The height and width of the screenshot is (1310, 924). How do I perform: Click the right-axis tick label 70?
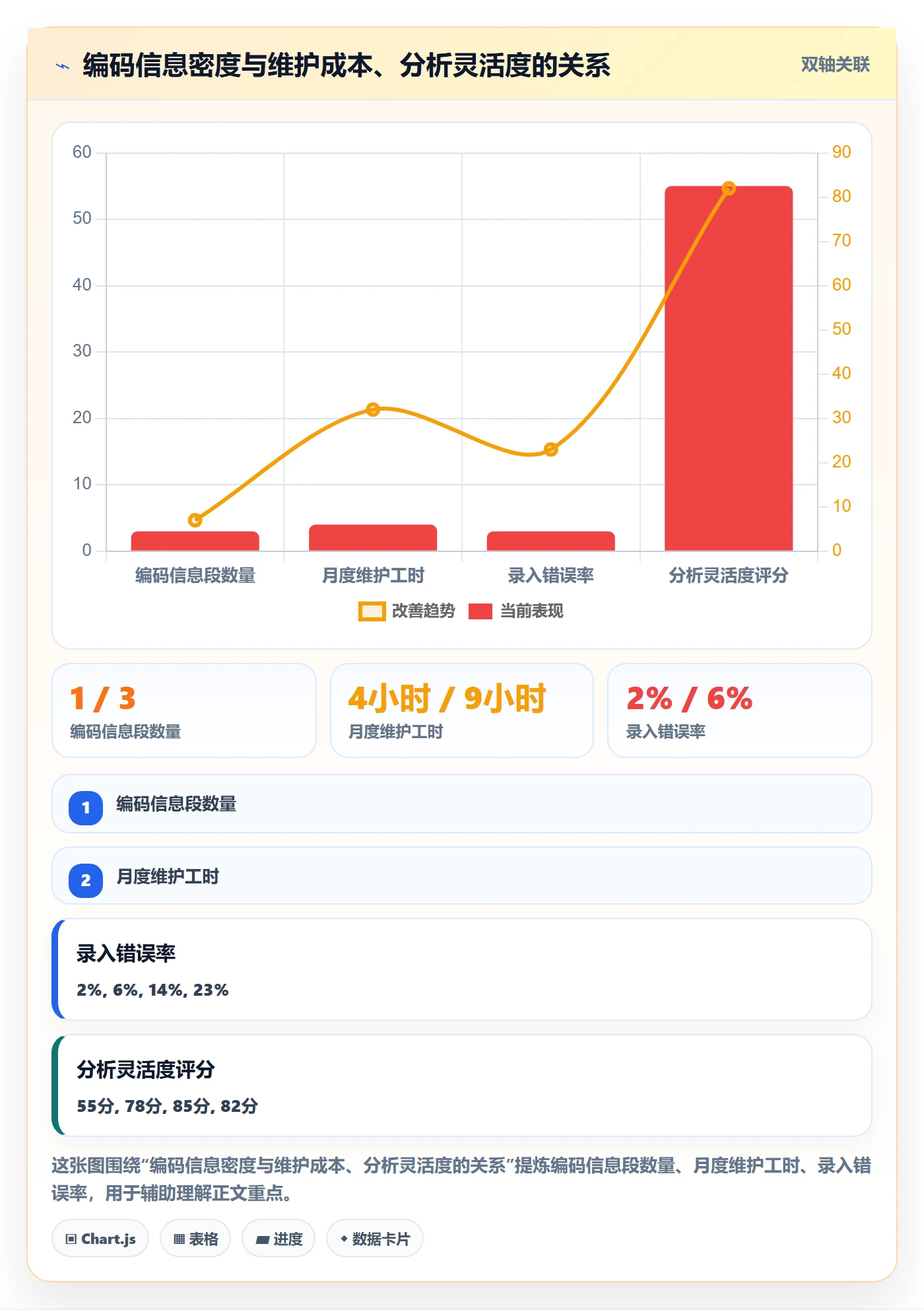tap(841, 241)
